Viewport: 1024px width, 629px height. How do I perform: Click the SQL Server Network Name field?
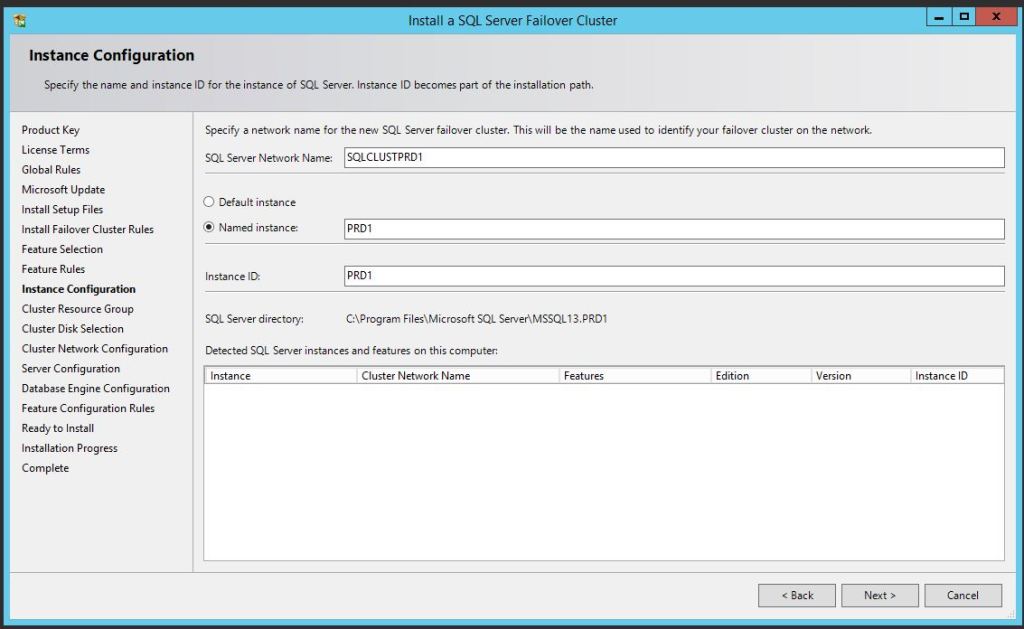click(x=673, y=157)
